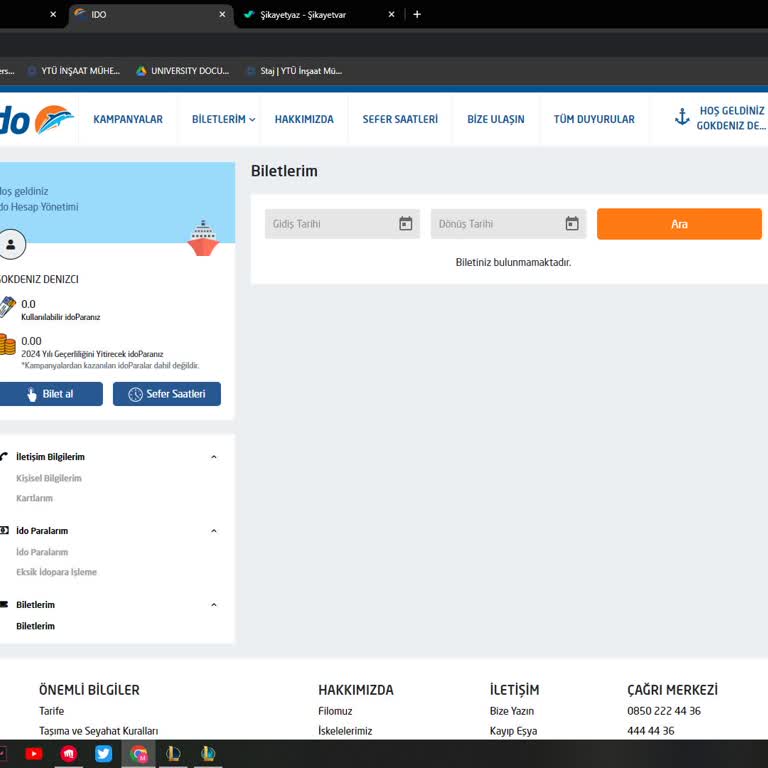Click the Dönüş Tarihi date field

508,224
